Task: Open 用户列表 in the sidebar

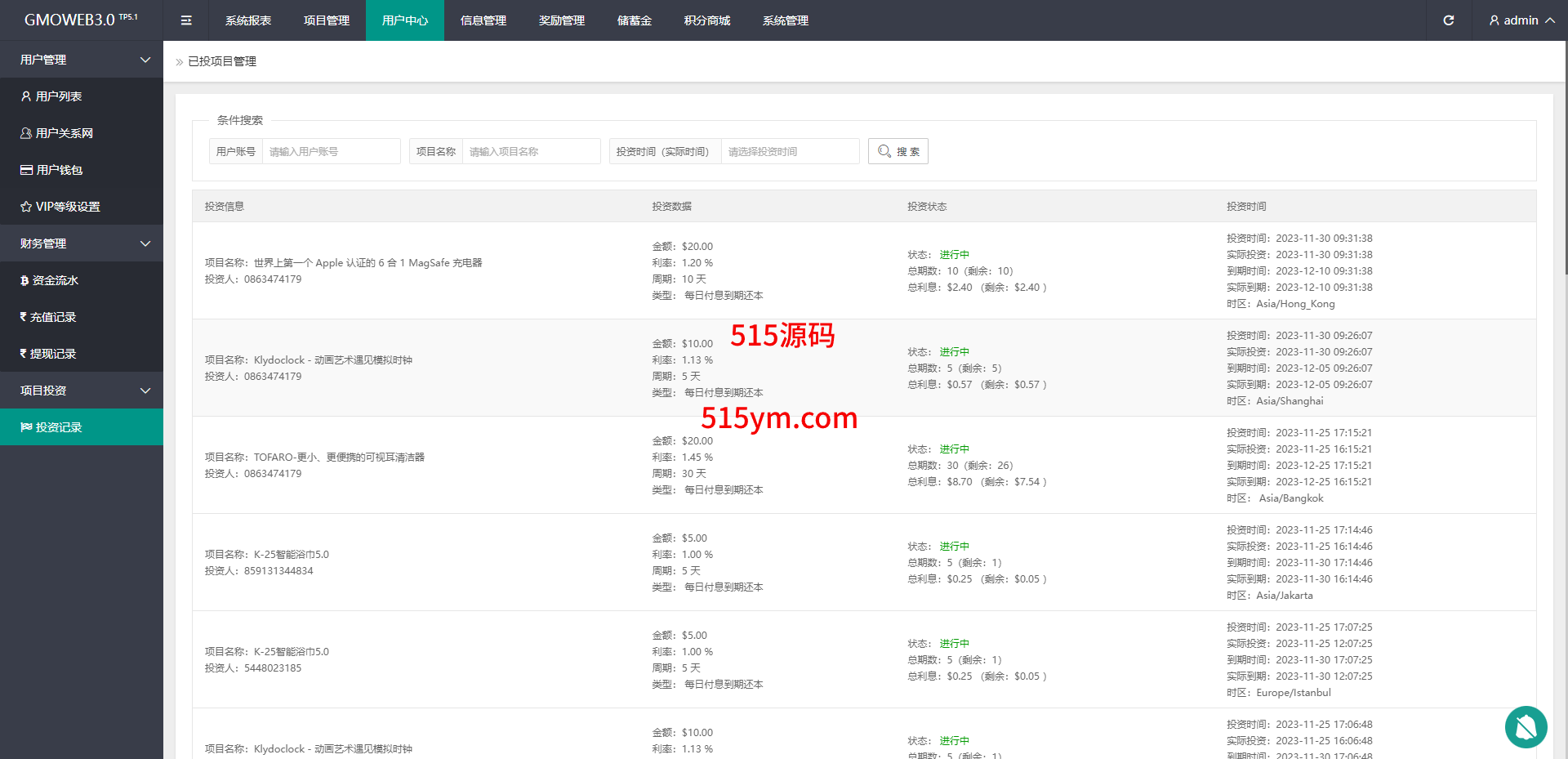Action: [x=58, y=96]
